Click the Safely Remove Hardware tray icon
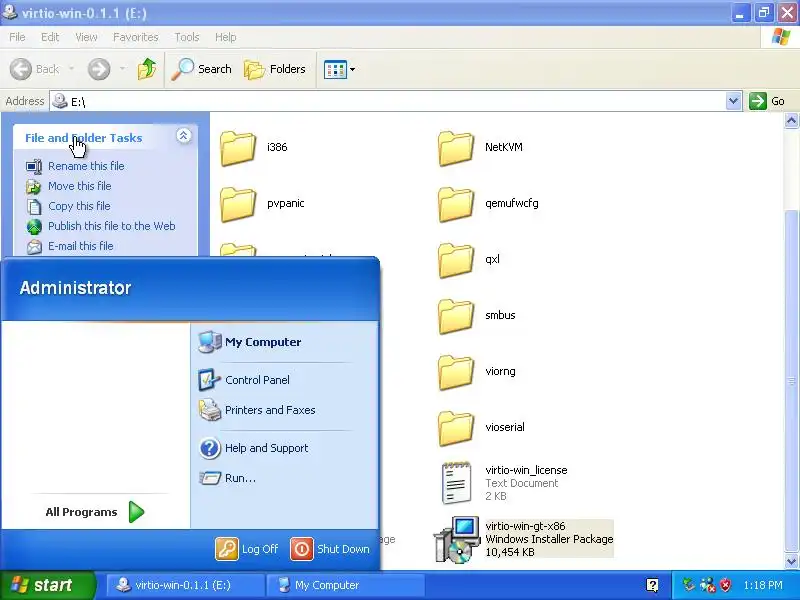This screenshot has height=600, width=800. [689, 585]
